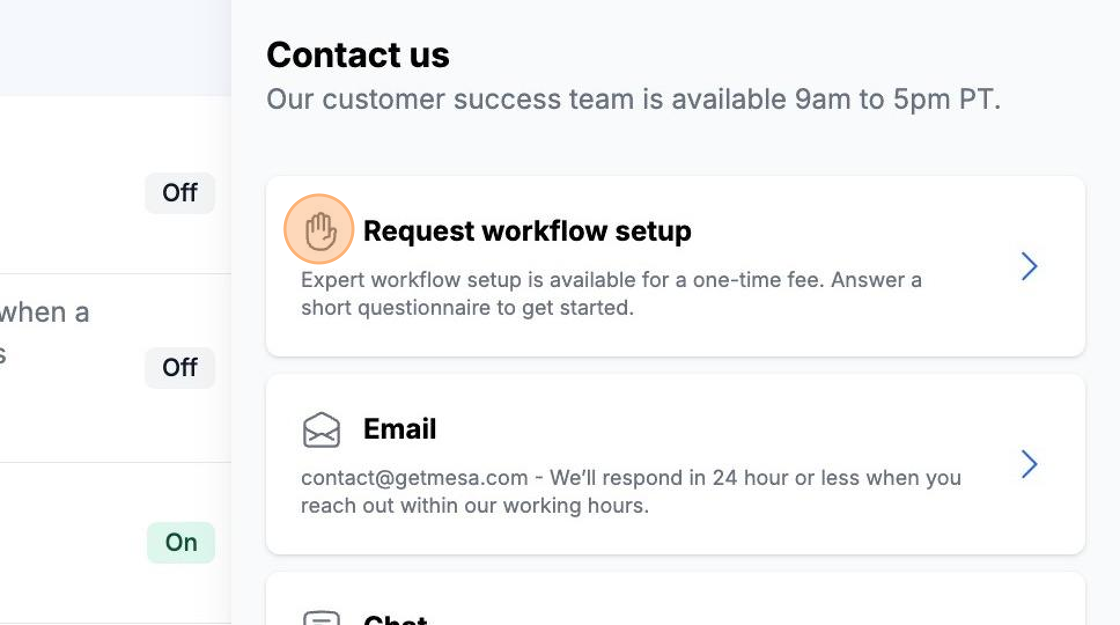Click the "Email" card heading
The height and width of the screenshot is (625, 1120).
(400, 429)
